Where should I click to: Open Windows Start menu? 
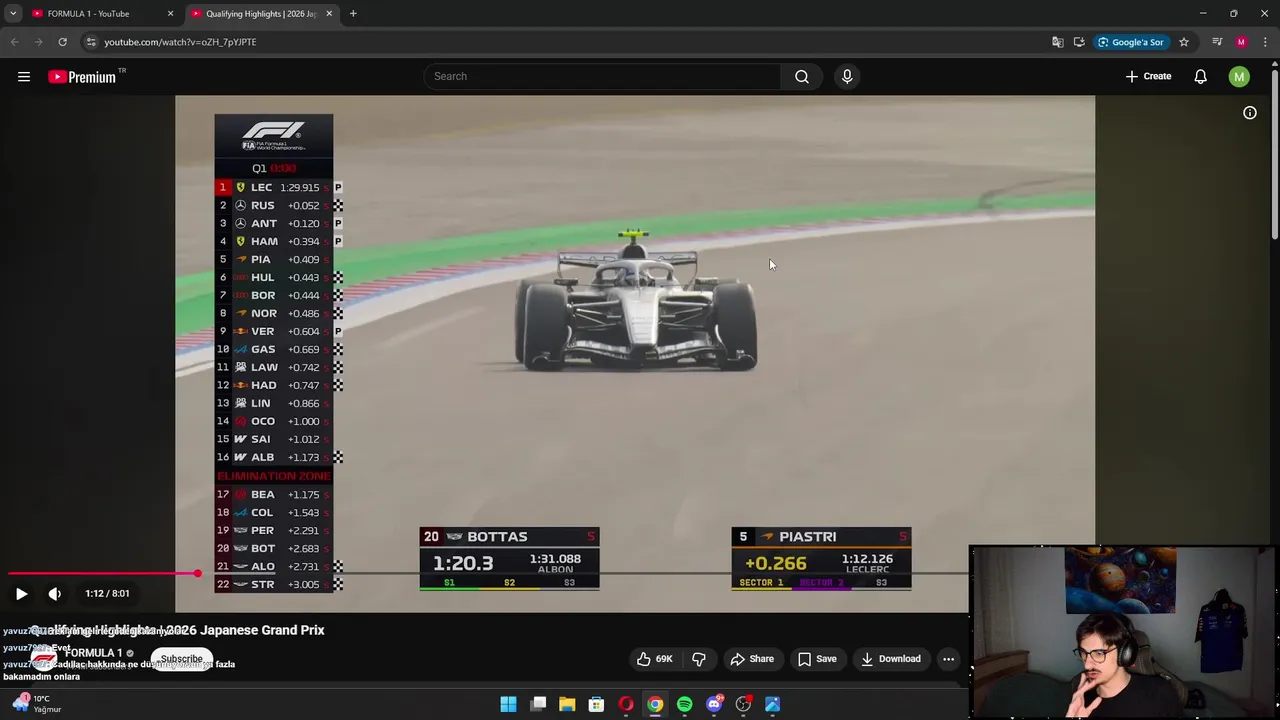pyautogui.click(x=508, y=704)
